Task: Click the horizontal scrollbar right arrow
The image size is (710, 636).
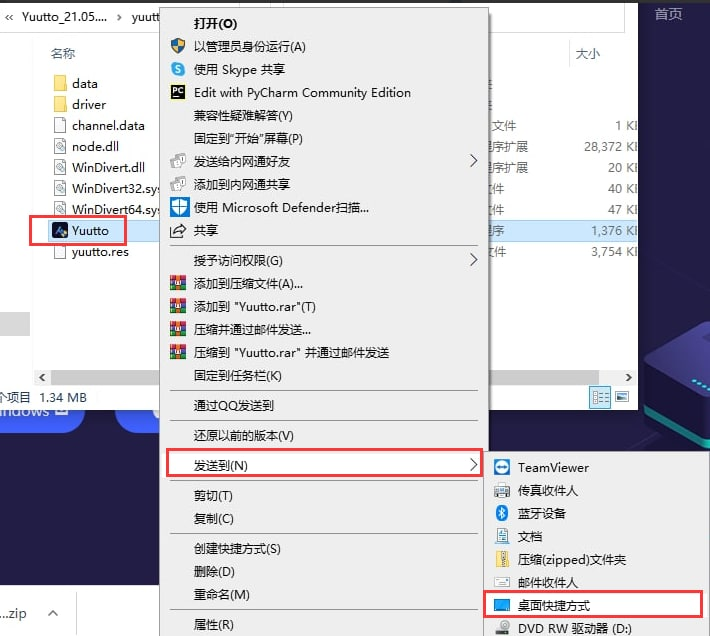Action: pos(628,377)
